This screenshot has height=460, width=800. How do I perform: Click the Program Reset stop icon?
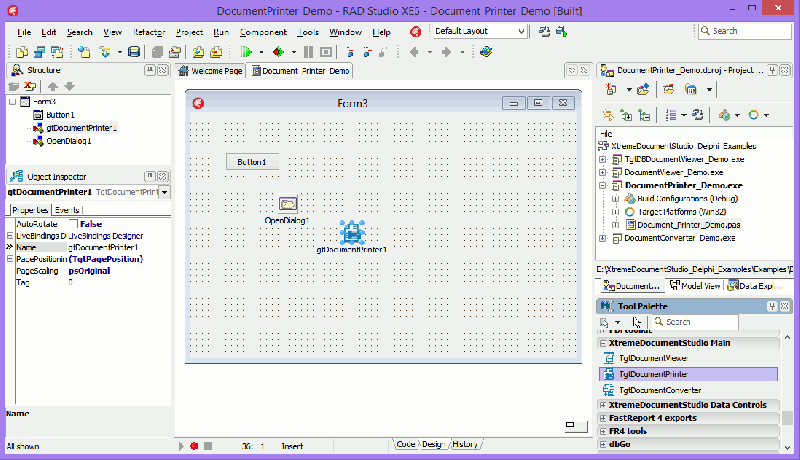326,52
